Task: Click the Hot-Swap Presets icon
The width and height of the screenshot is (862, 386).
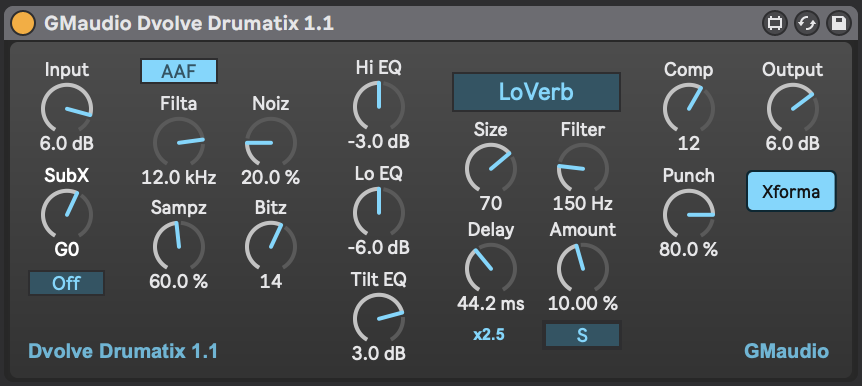Action: click(807, 24)
